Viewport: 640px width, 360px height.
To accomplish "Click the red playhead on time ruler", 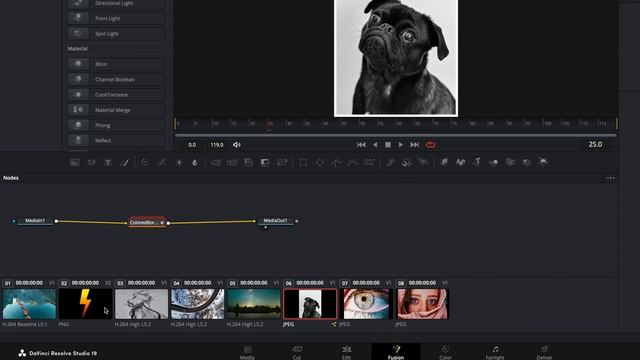I will tap(268, 124).
